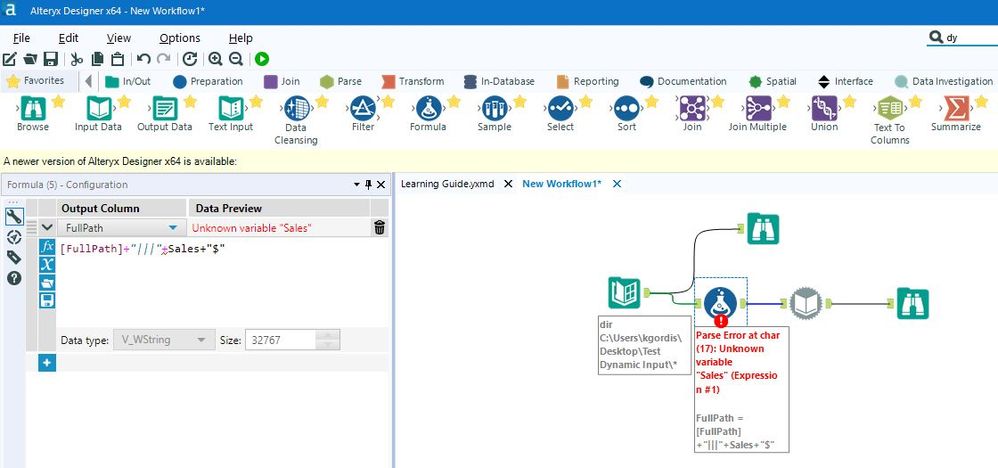The width and height of the screenshot is (998, 468).
Task: Open a workflow with the folder icon
Action: point(30,59)
